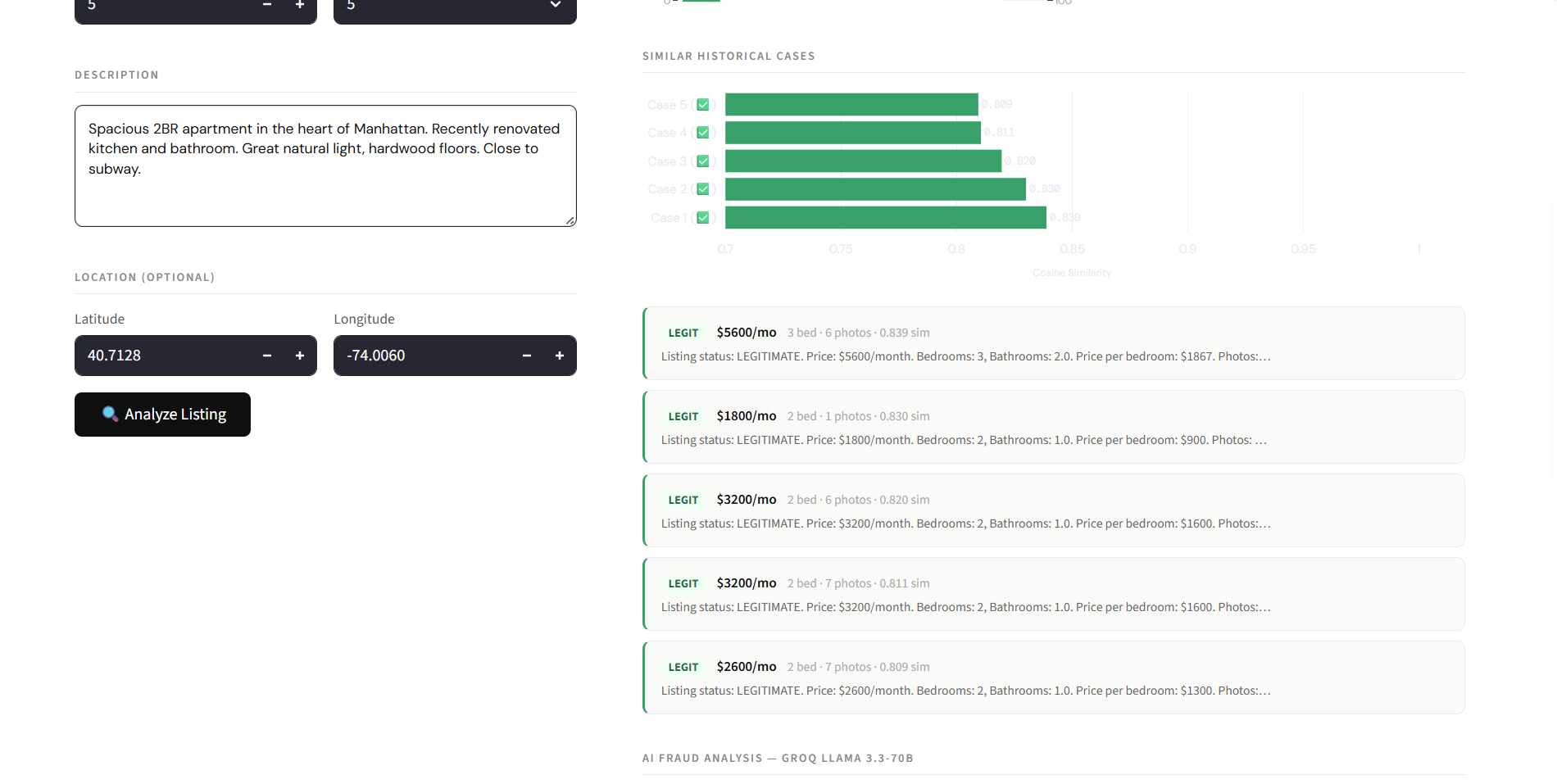
Task: Click the Case 1 similarity bar showing 0.839
Action: tap(883, 217)
